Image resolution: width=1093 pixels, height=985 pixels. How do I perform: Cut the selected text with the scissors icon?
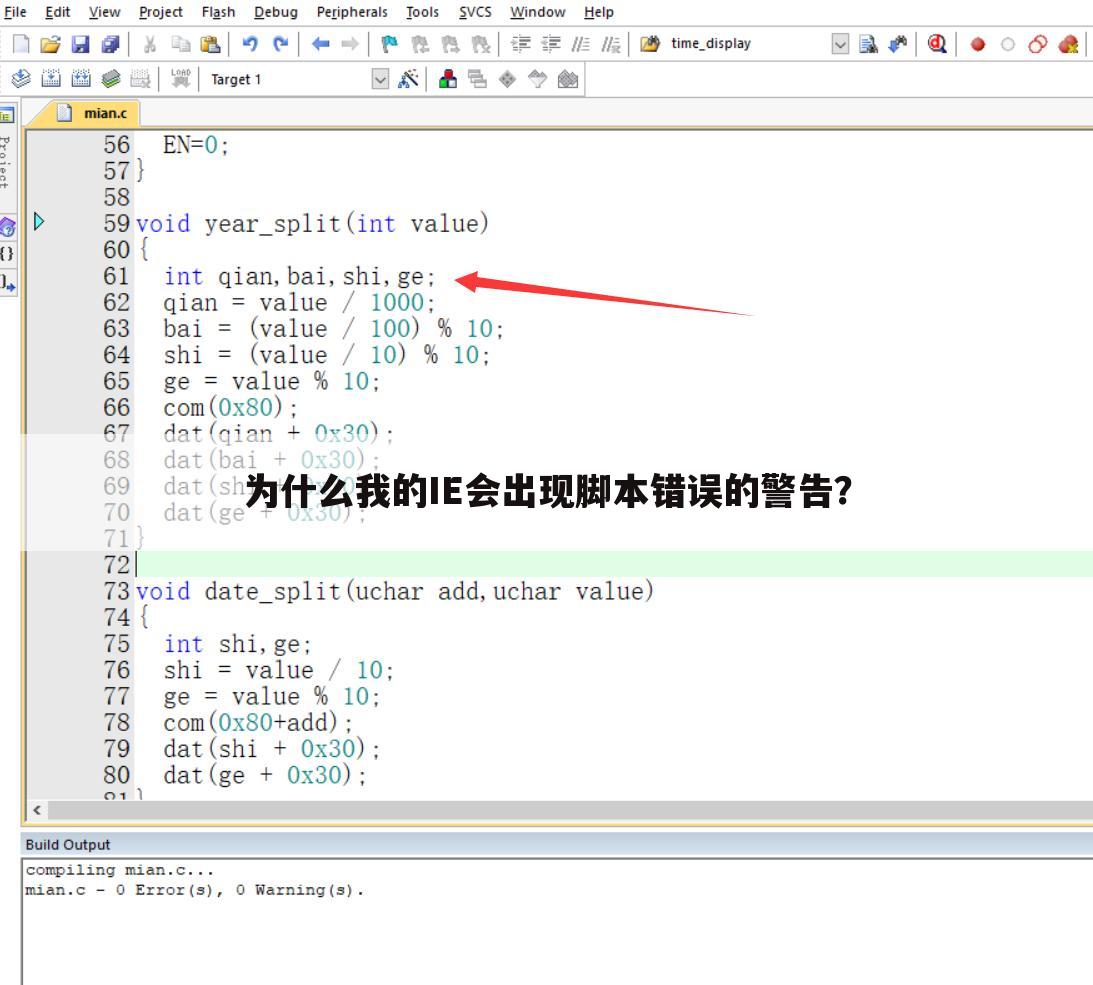click(149, 45)
